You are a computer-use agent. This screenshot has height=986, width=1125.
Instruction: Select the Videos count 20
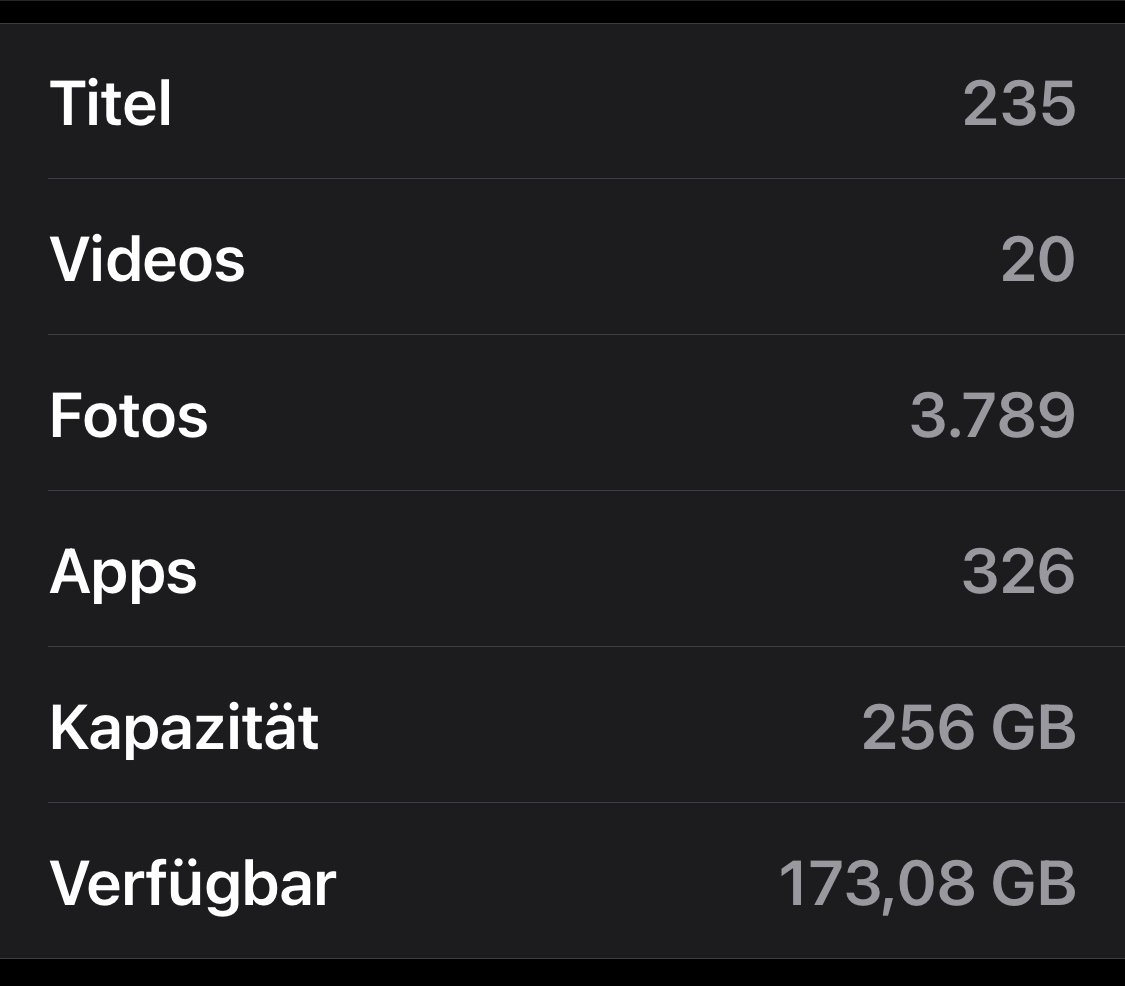click(x=1037, y=259)
